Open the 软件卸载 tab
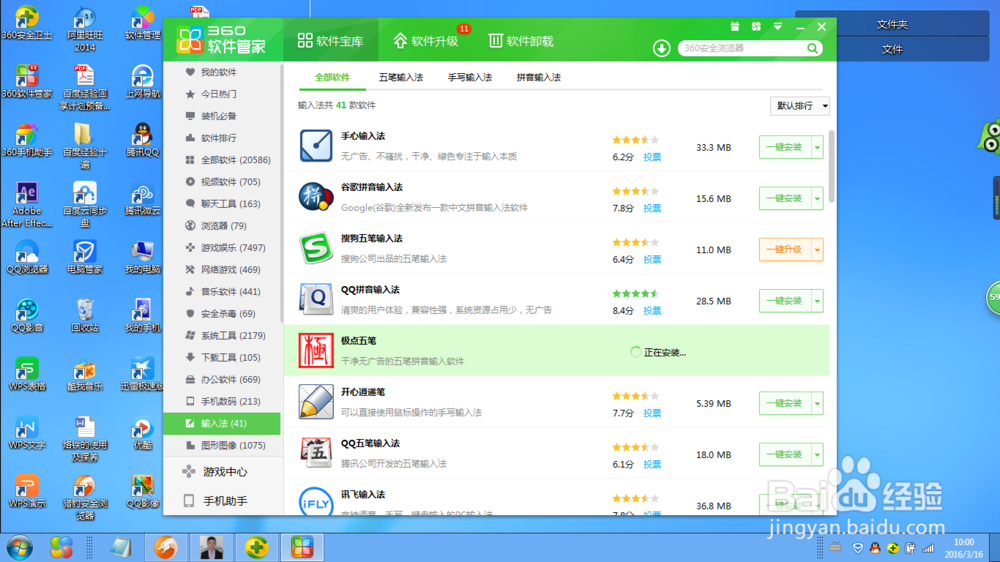1000x562 pixels. (x=521, y=41)
